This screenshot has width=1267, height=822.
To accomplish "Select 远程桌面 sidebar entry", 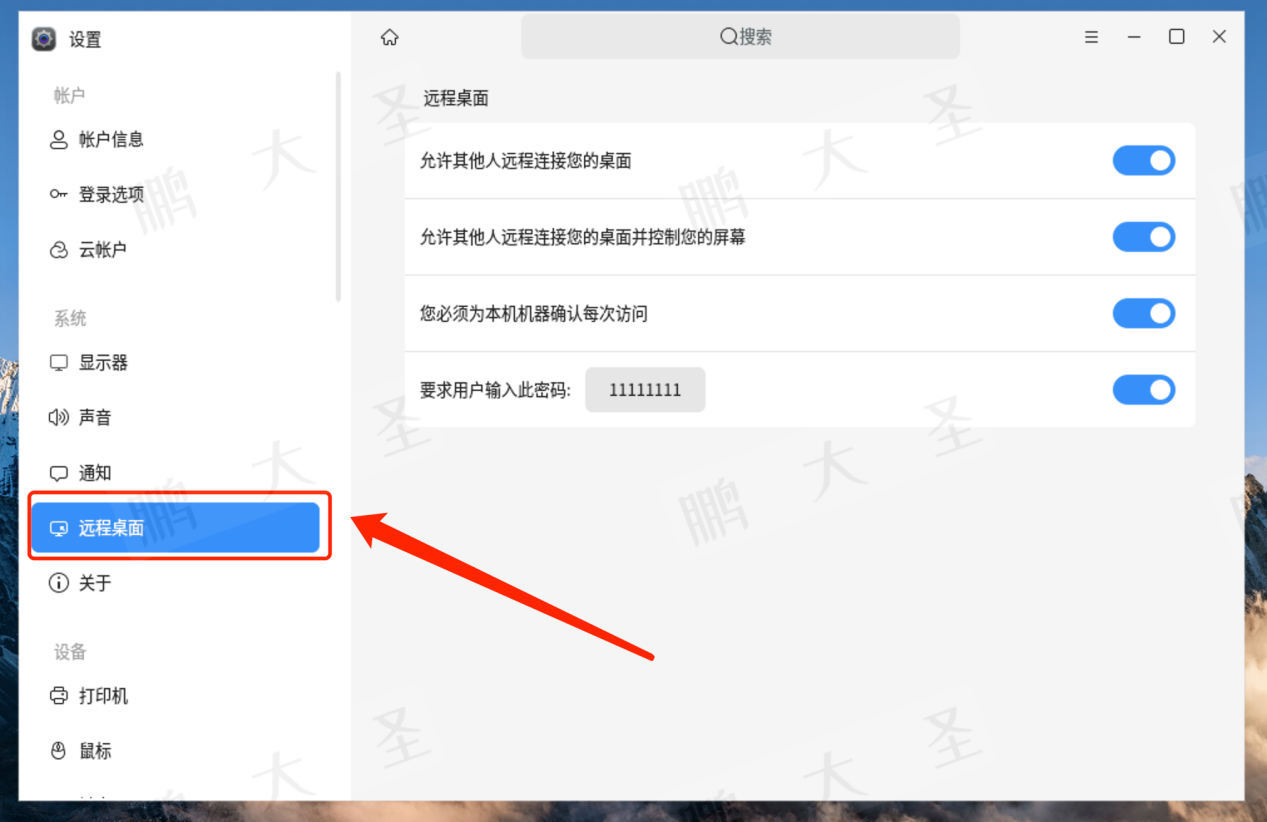I will tap(175, 528).
